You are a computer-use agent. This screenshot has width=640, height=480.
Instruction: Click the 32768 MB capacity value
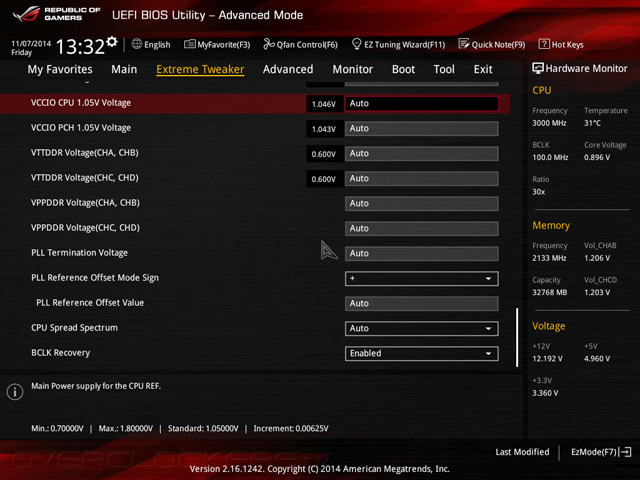point(549,293)
